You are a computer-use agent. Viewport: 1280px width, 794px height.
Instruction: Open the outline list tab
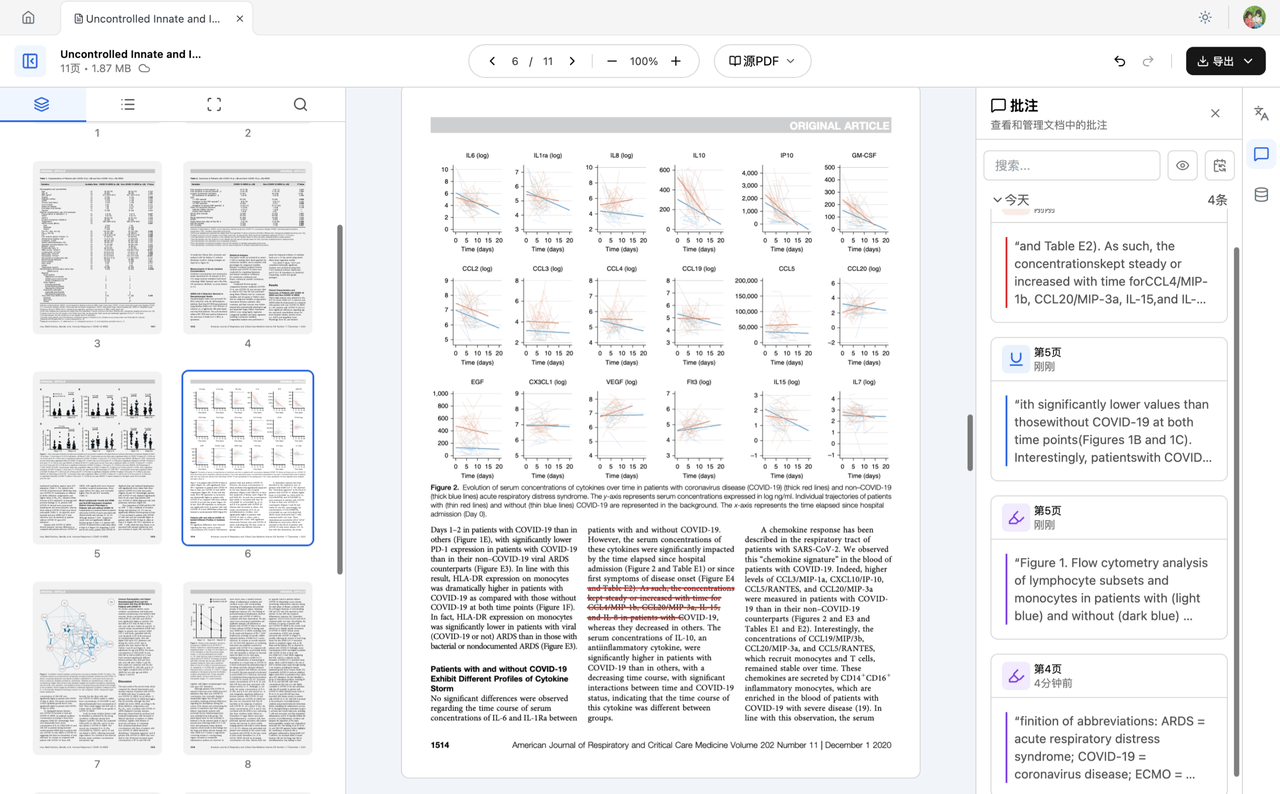tap(128, 104)
